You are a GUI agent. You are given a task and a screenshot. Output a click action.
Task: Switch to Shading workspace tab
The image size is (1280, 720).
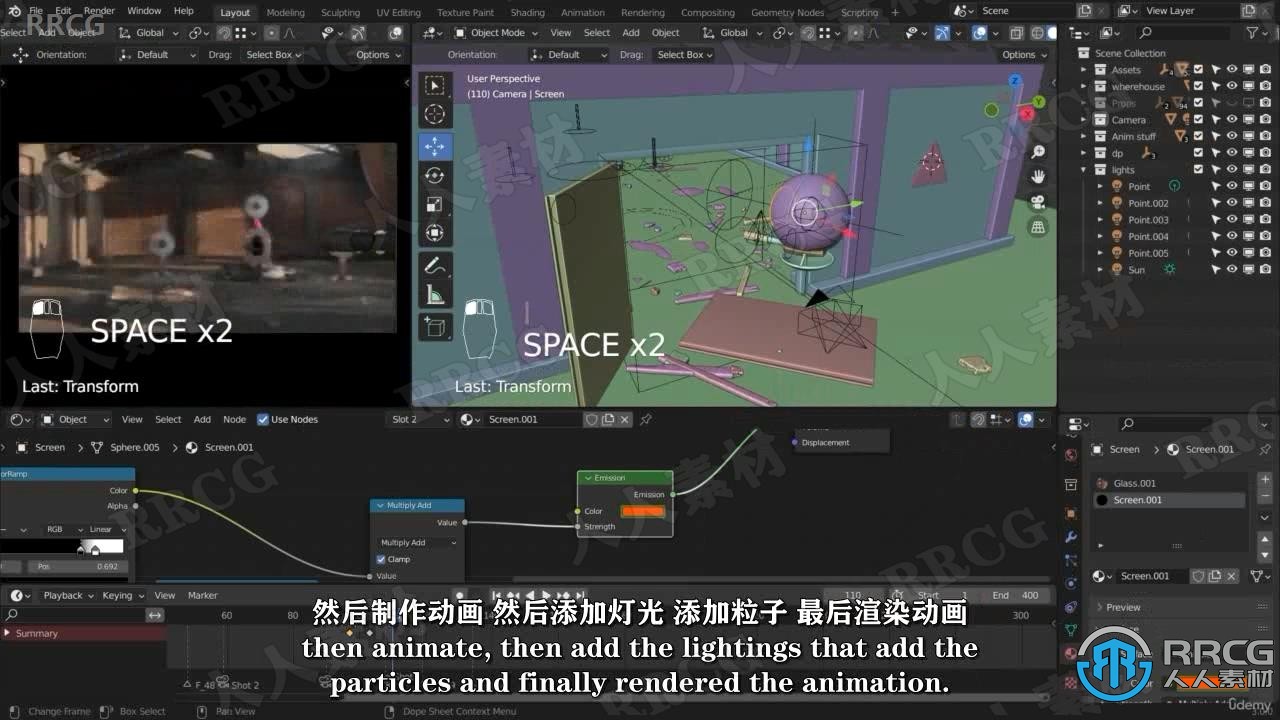coord(528,12)
